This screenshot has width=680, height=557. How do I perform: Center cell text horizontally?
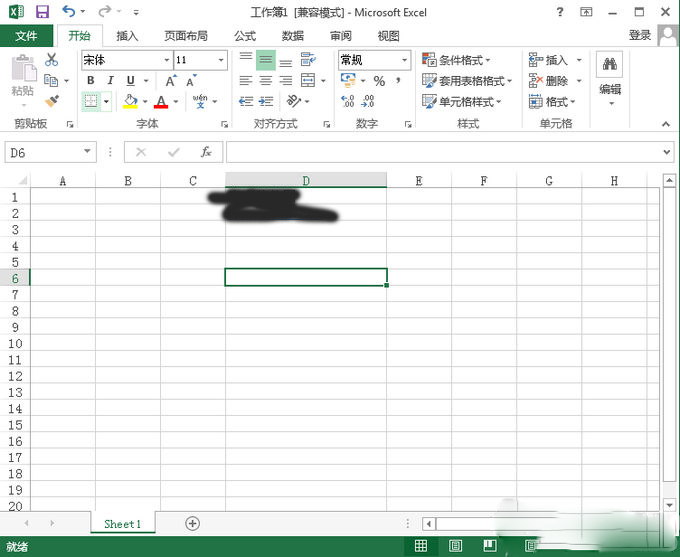click(265, 80)
